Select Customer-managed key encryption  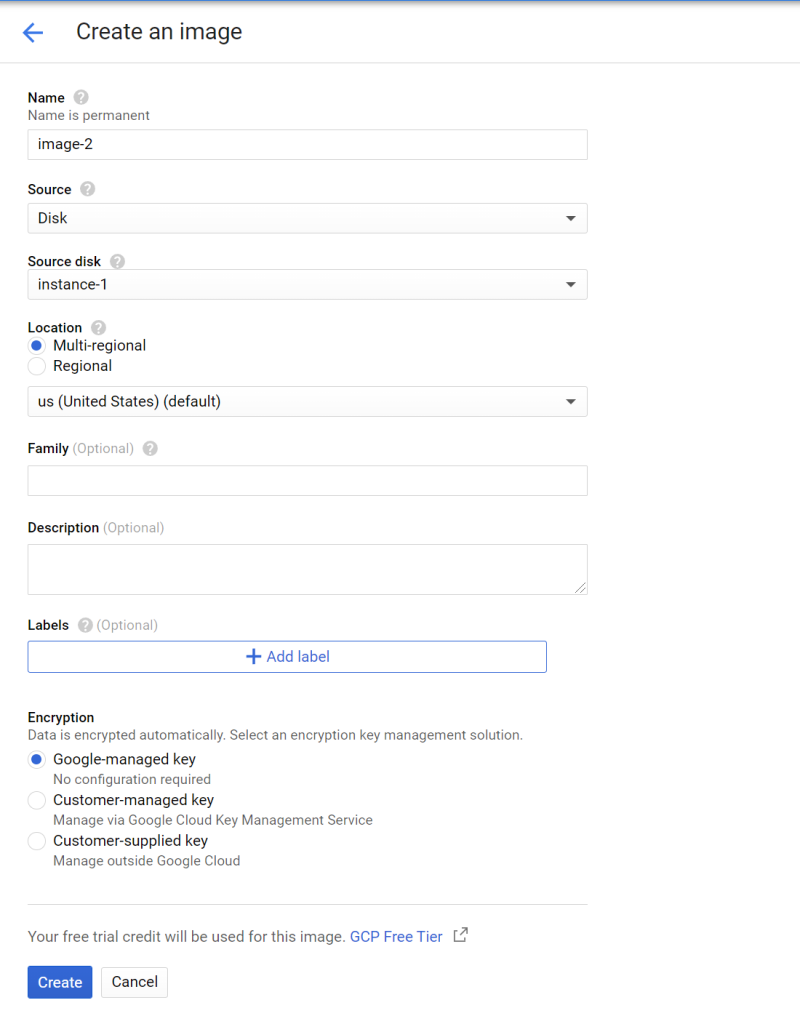coord(37,800)
